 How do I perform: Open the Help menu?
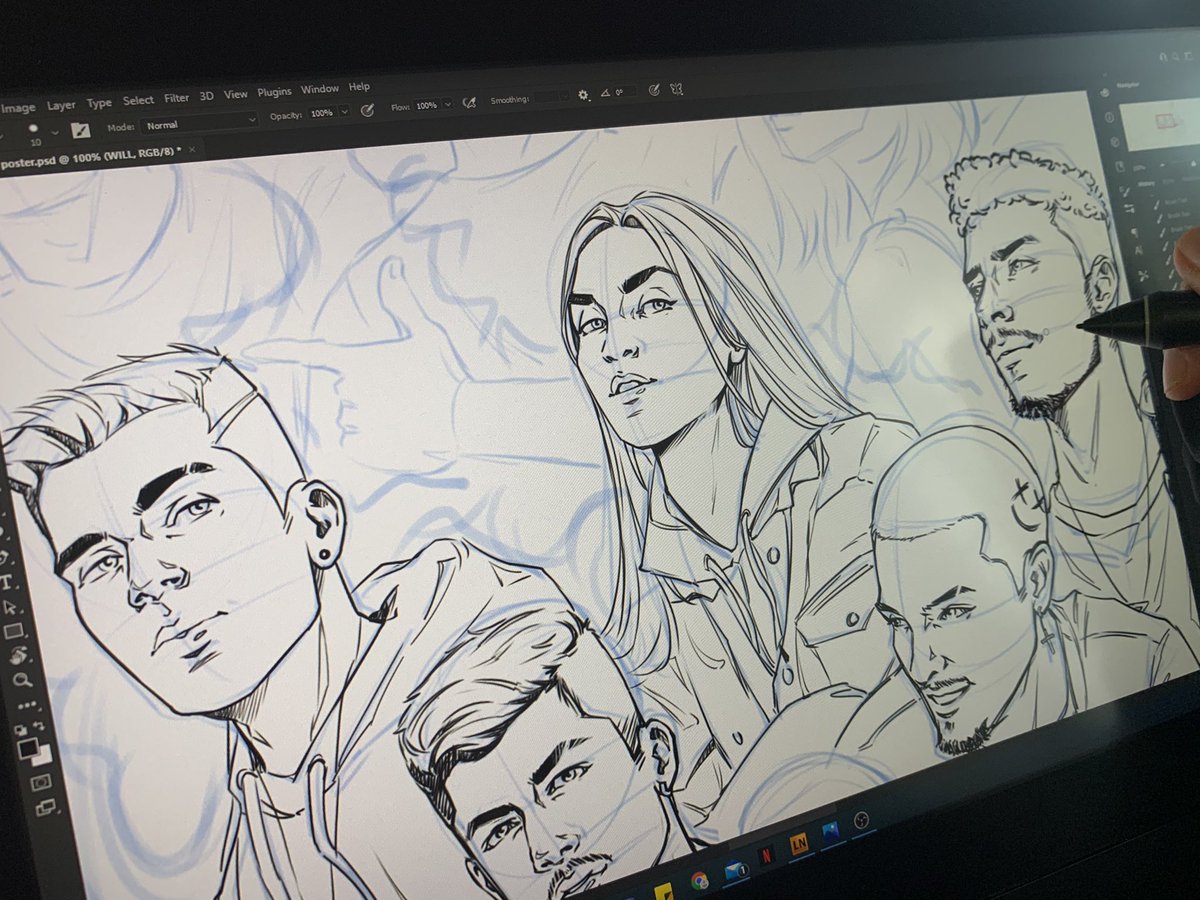pos(359,87)
